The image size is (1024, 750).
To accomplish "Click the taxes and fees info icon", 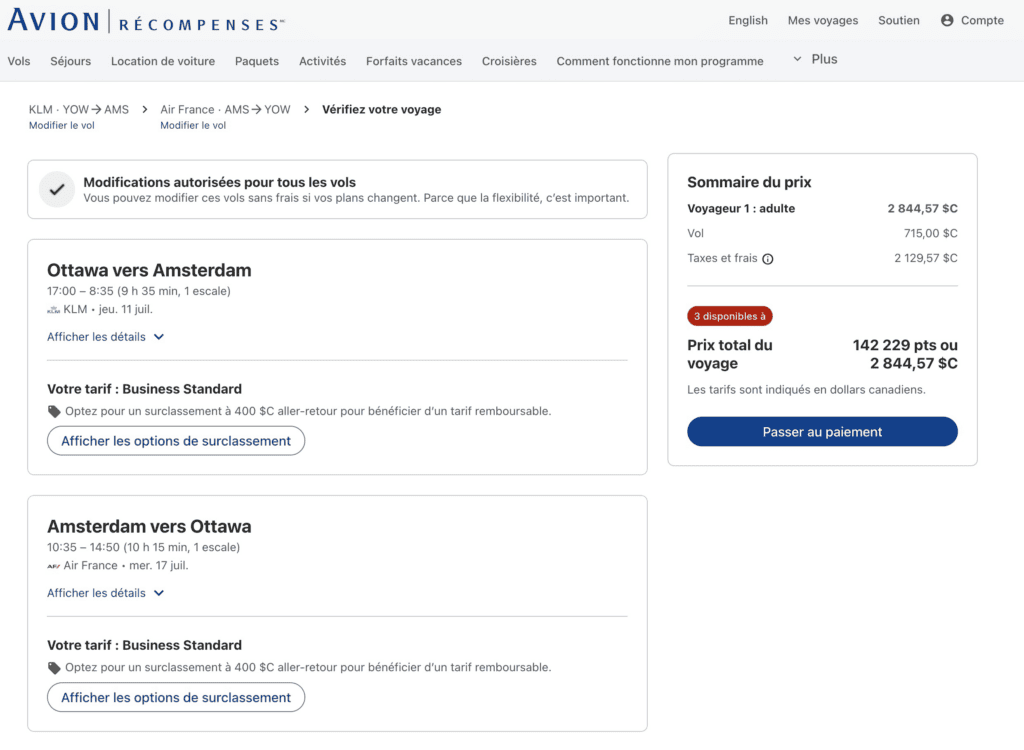I will (x=768, y=259).
